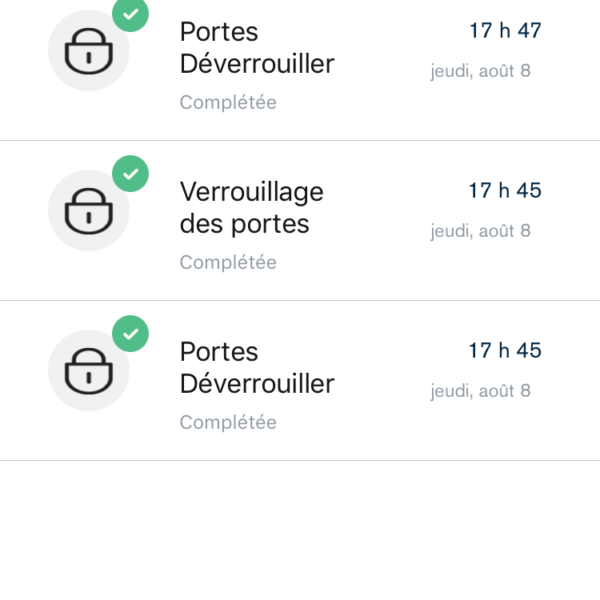Image resolution: width=600 pixels, height=600 pixels.
Task: Tap the jeudi, août 8 date in the Verrouillage row
Action: pyautogui.click(x=481, y=231)
